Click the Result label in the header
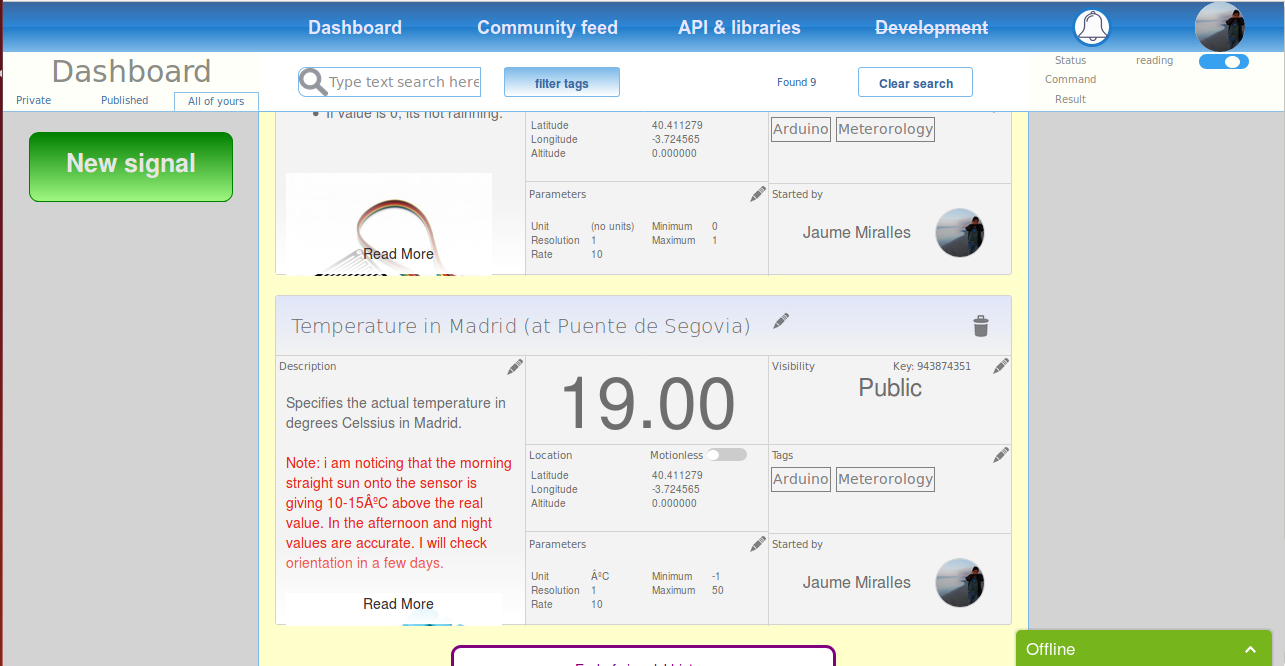Screen dimensions: 1285x666 (x=1070, y=99)
